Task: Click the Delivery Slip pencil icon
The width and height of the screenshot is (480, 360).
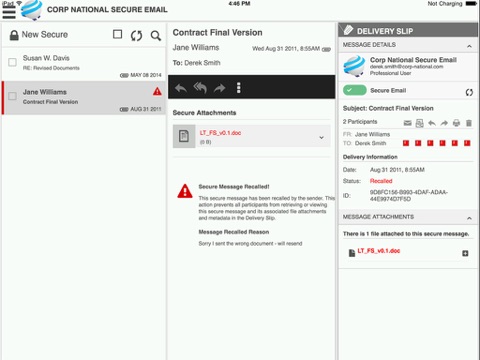Action: click(x=348, y=30)
